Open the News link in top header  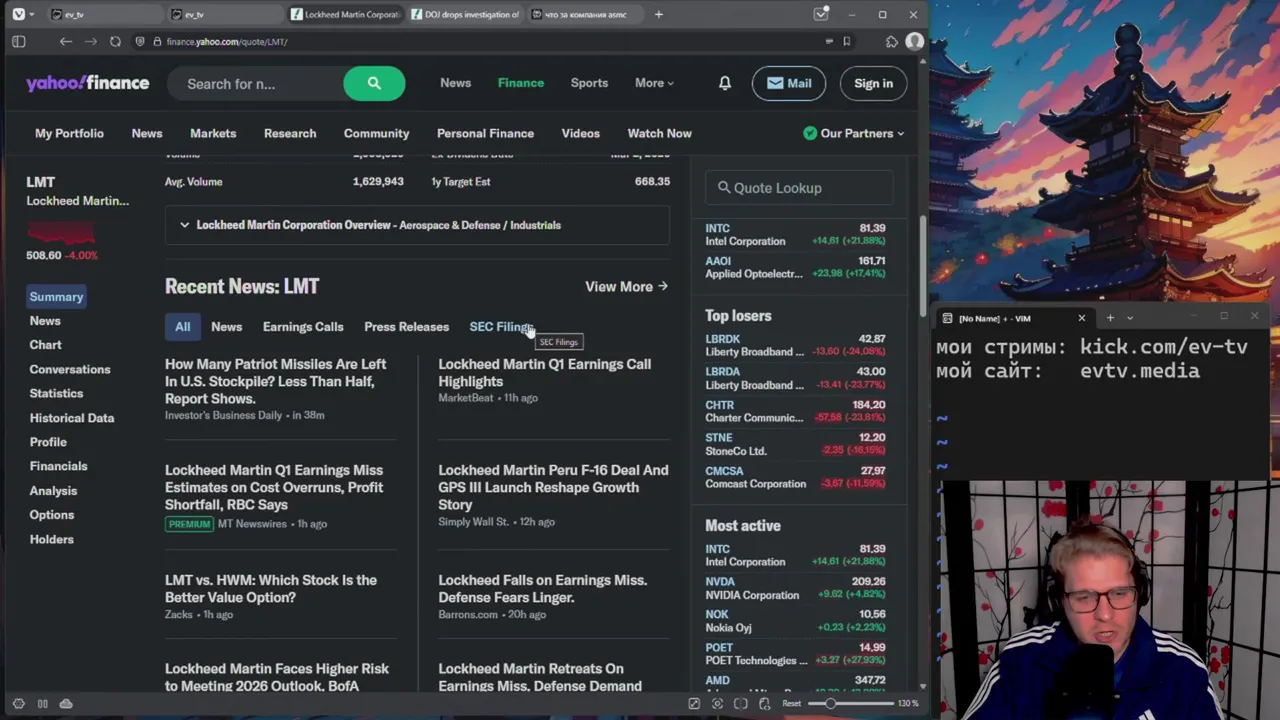coord(455,83)
